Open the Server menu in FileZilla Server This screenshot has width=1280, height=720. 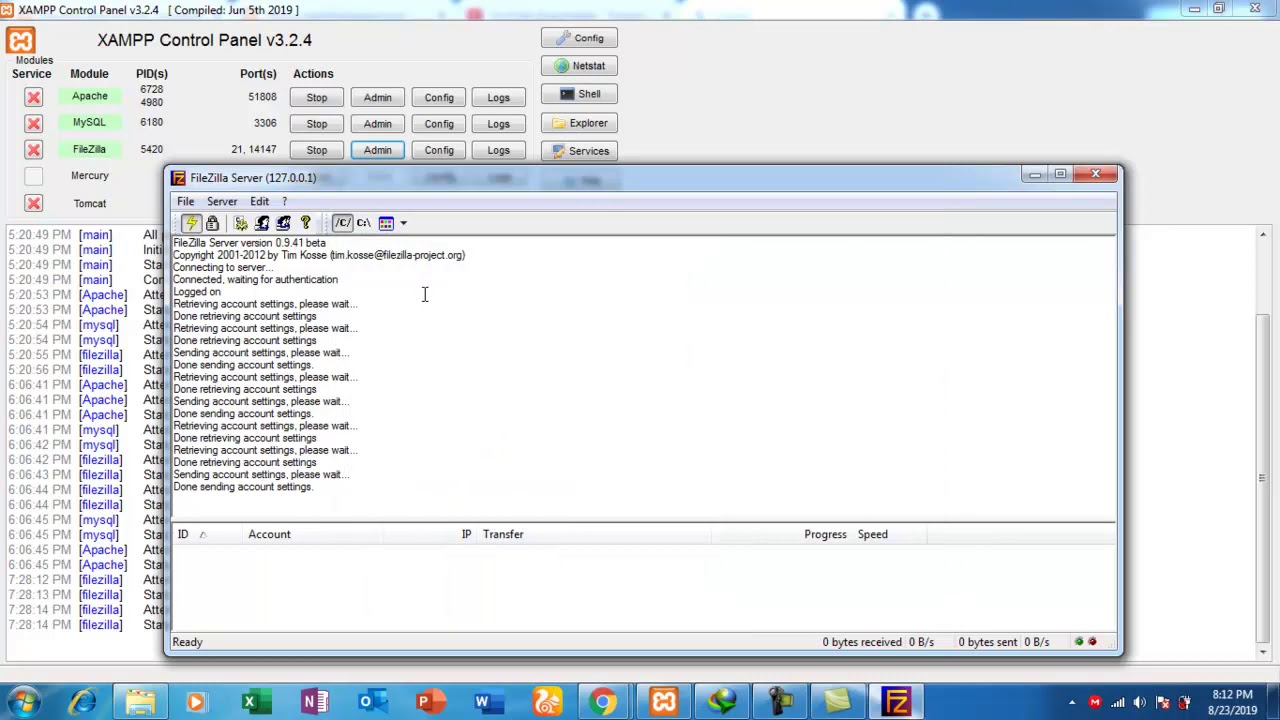(x=222, y=201)
